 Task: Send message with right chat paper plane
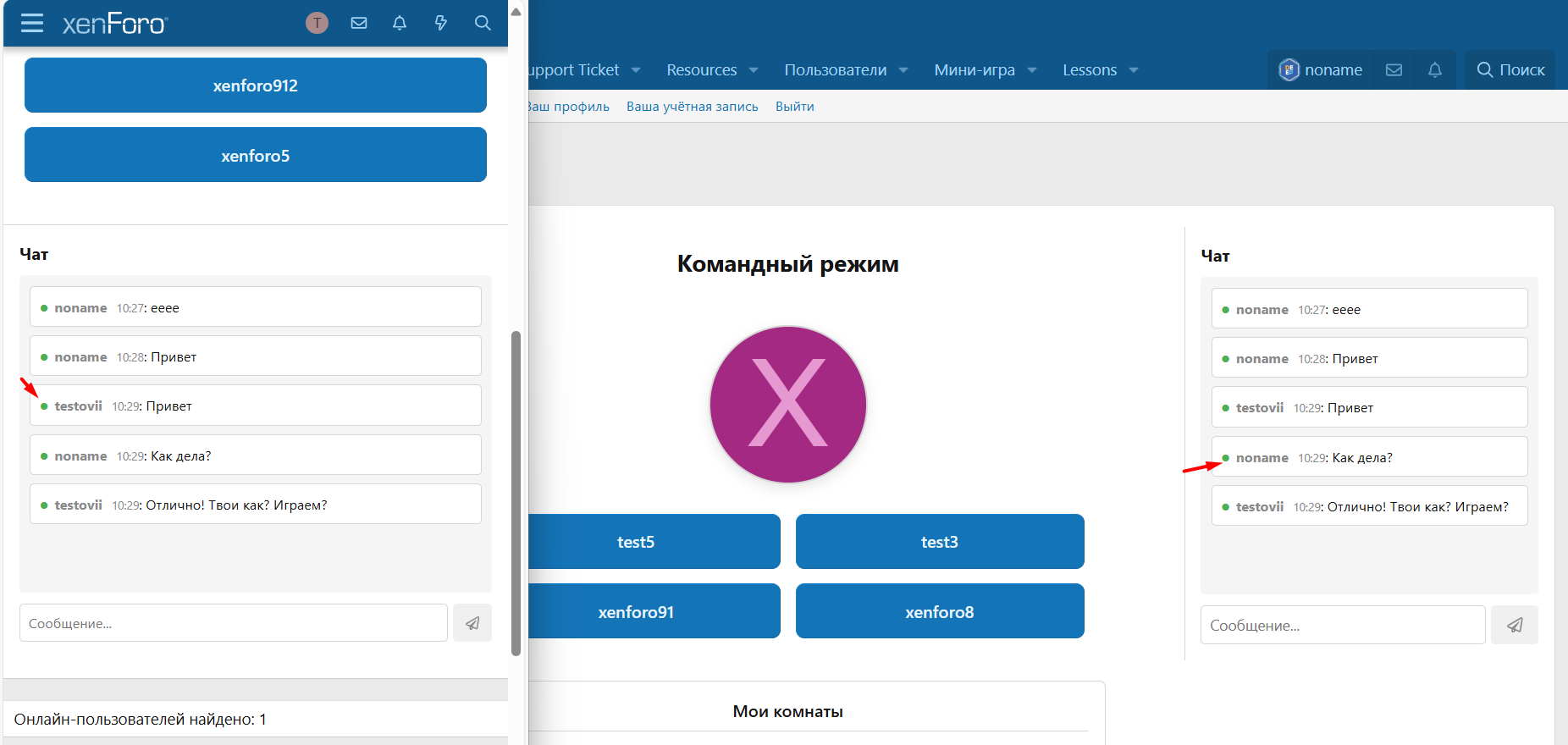pos(1514,625)
